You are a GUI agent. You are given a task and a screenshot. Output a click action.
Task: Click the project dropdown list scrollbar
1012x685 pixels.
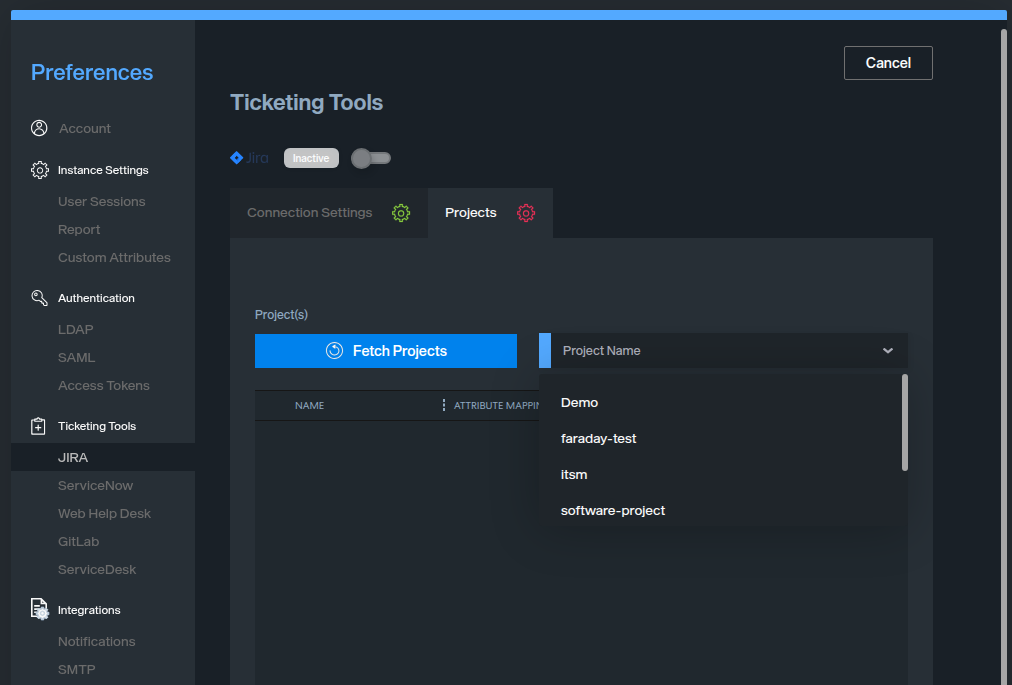(904, 422)
